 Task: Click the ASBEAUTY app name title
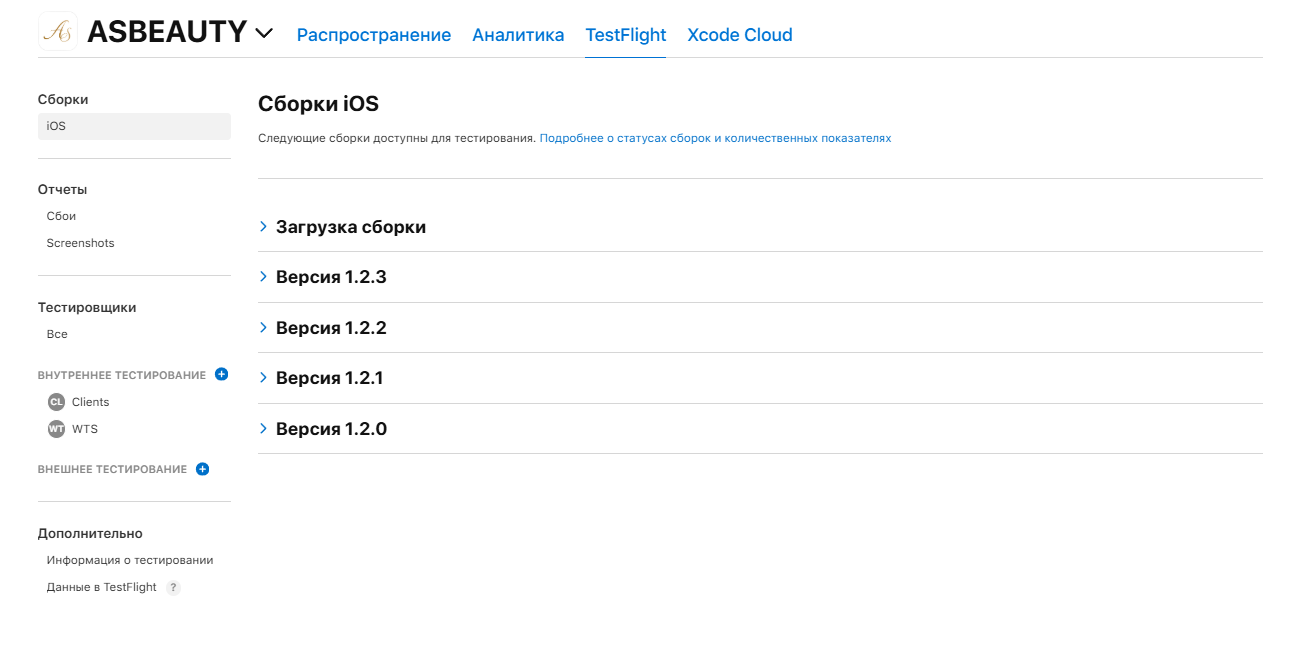[x=167, y=32]
